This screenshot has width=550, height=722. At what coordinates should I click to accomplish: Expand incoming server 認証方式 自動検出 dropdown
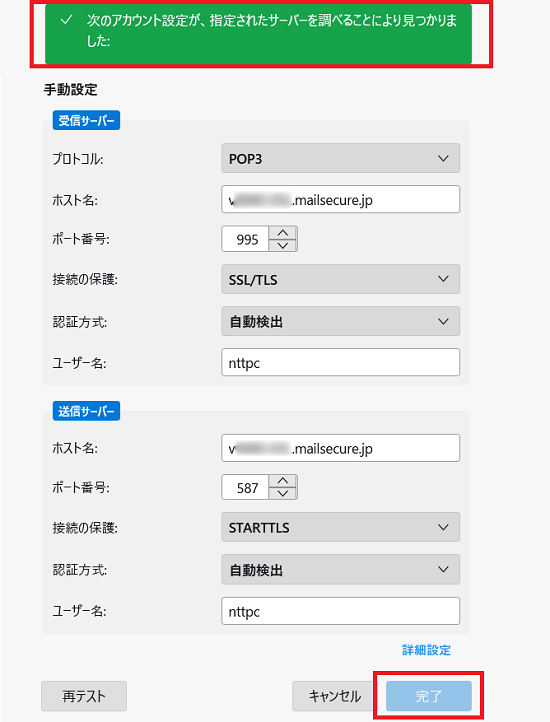click(340, 321)
